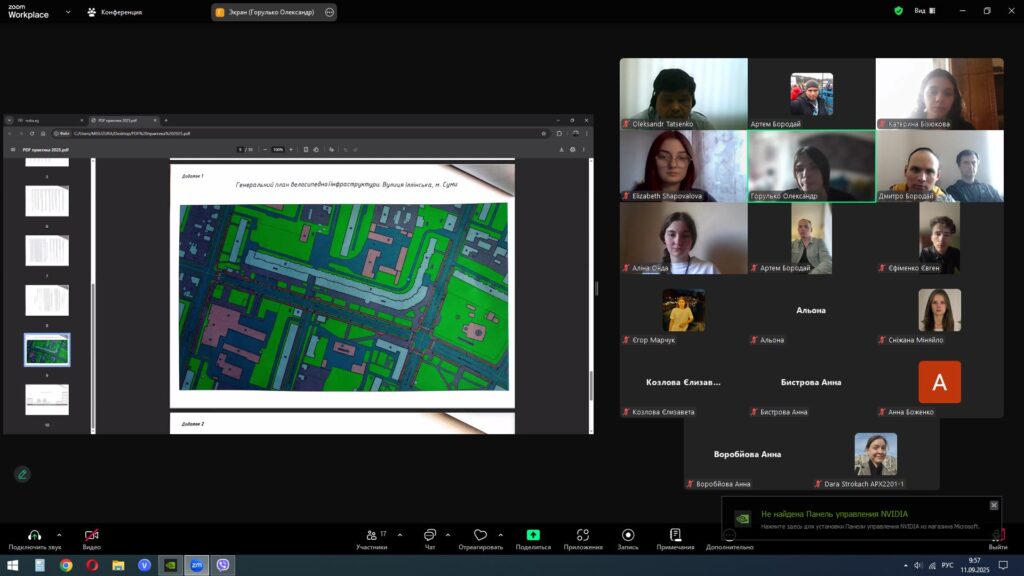
Task: Click Козлова Єлизавета name tile
Action: tap(684, 382)
